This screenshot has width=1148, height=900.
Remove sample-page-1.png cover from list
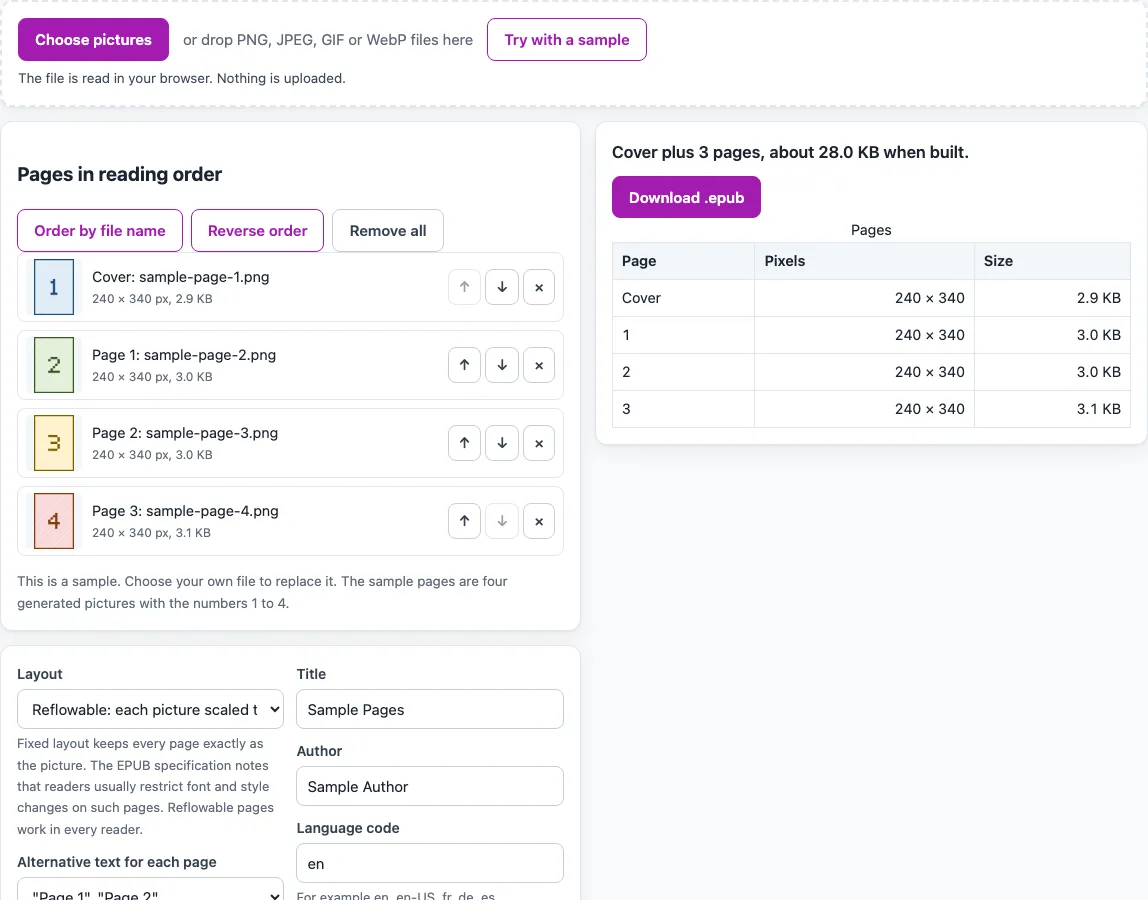click(x=539, y=287)
